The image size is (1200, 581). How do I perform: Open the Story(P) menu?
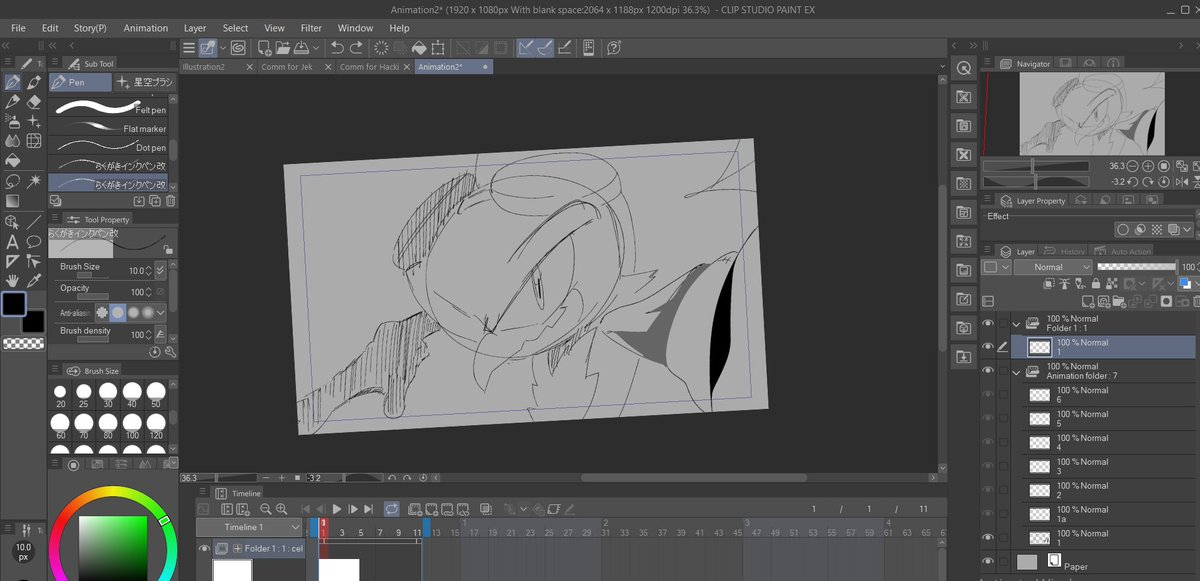click(90, 28)
